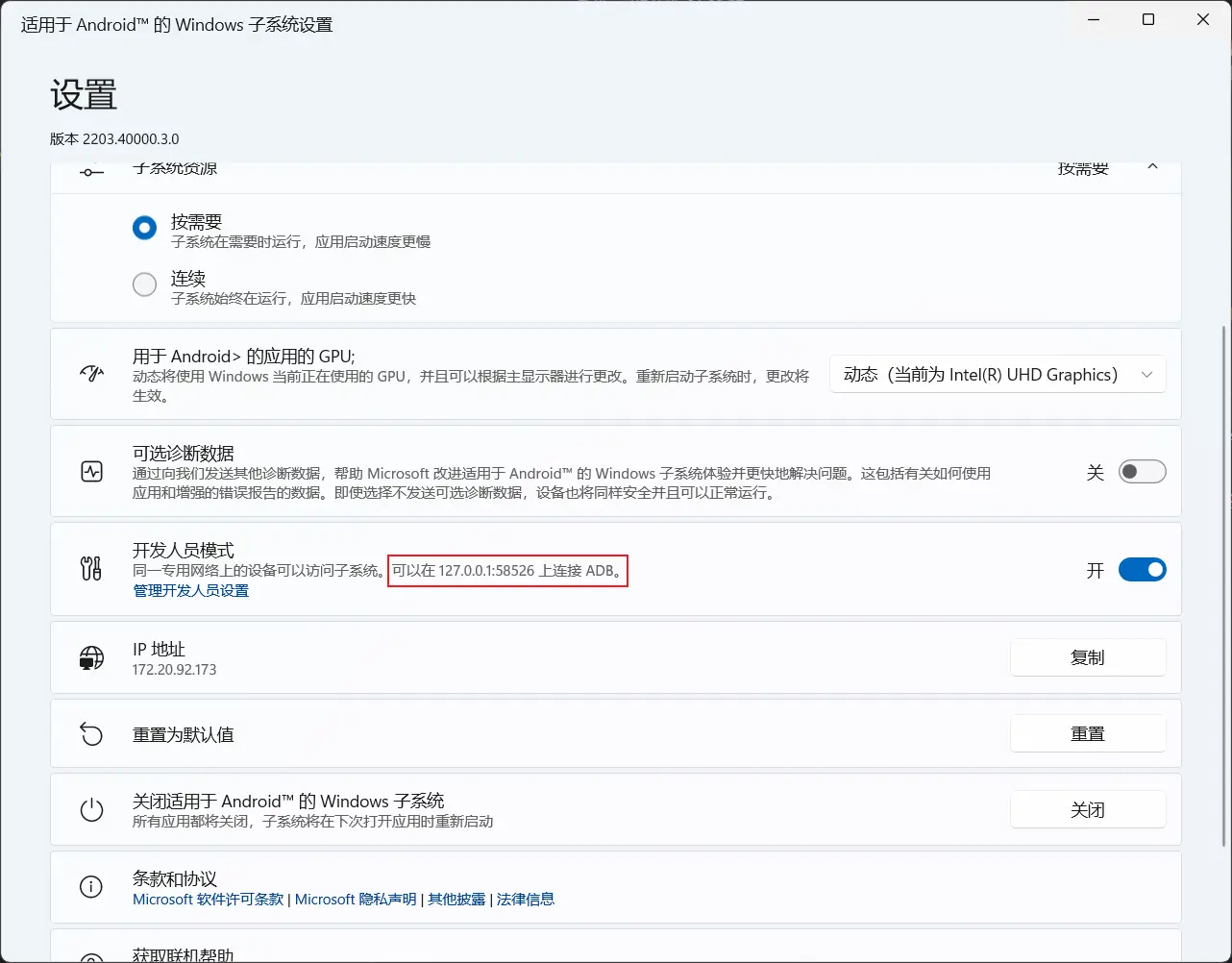Click the power icon for 关闭适用于 Android 的 Windows 子系统

[91, 809]
